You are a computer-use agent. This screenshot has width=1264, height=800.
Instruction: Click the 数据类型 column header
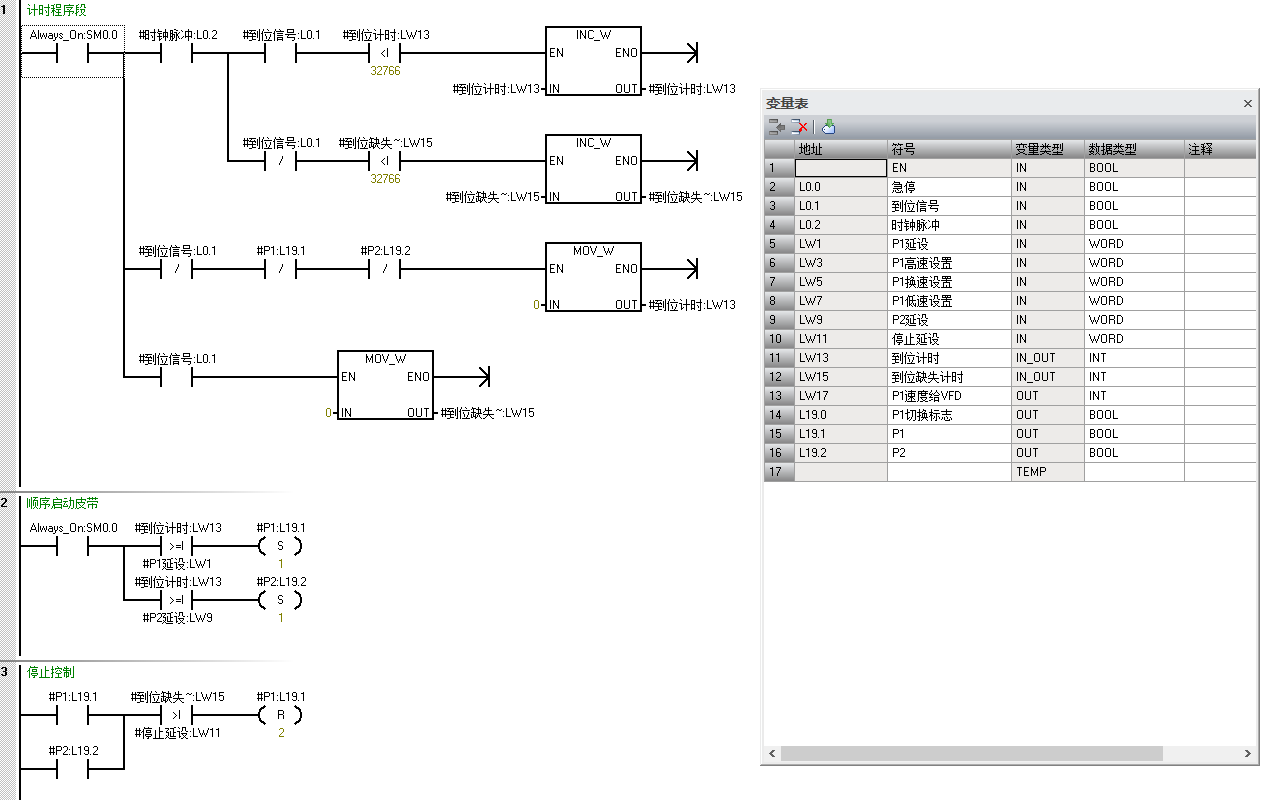coord(1133,149)
